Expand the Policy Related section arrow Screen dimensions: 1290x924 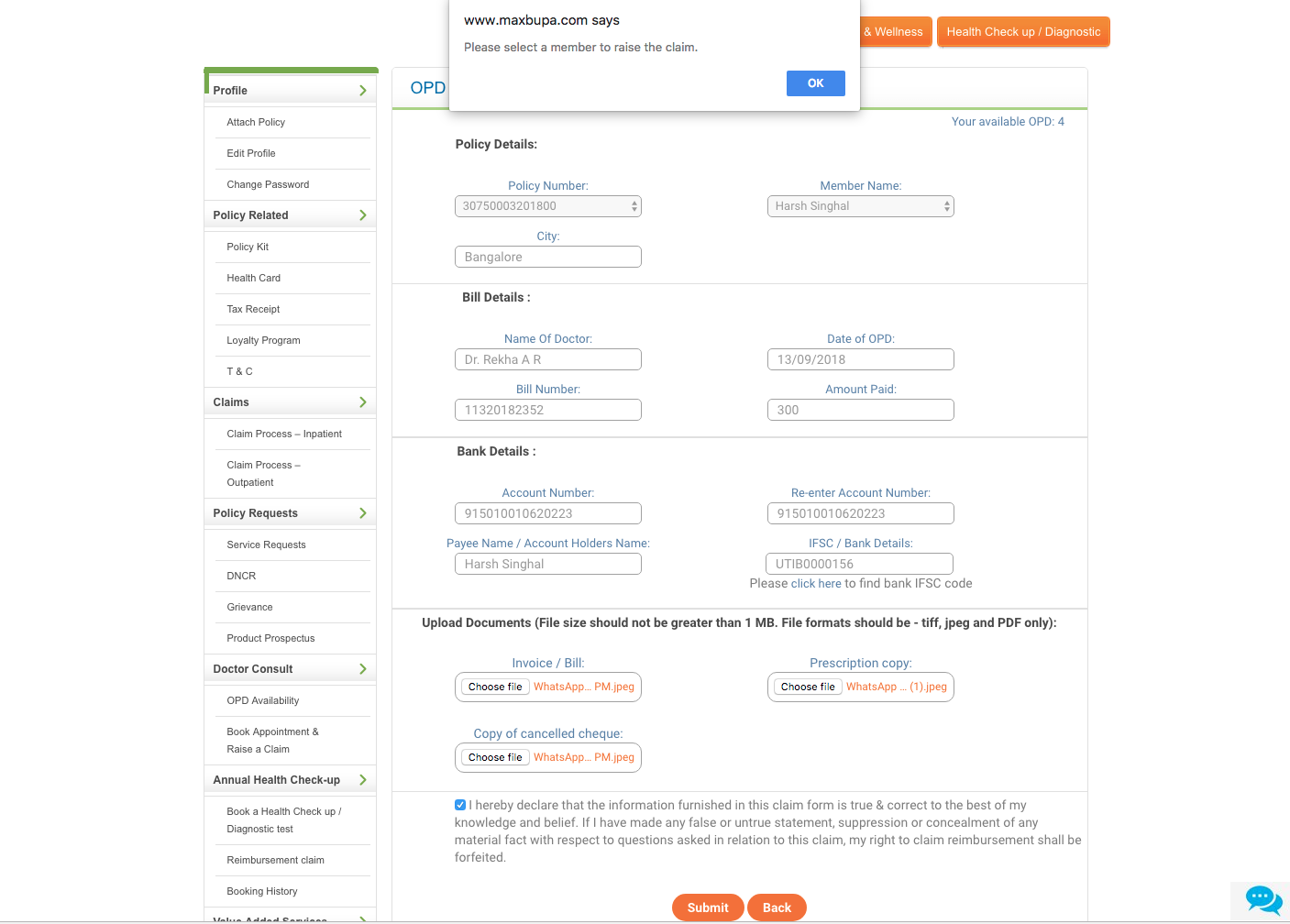pyautogui.click(x=363, y=215)
